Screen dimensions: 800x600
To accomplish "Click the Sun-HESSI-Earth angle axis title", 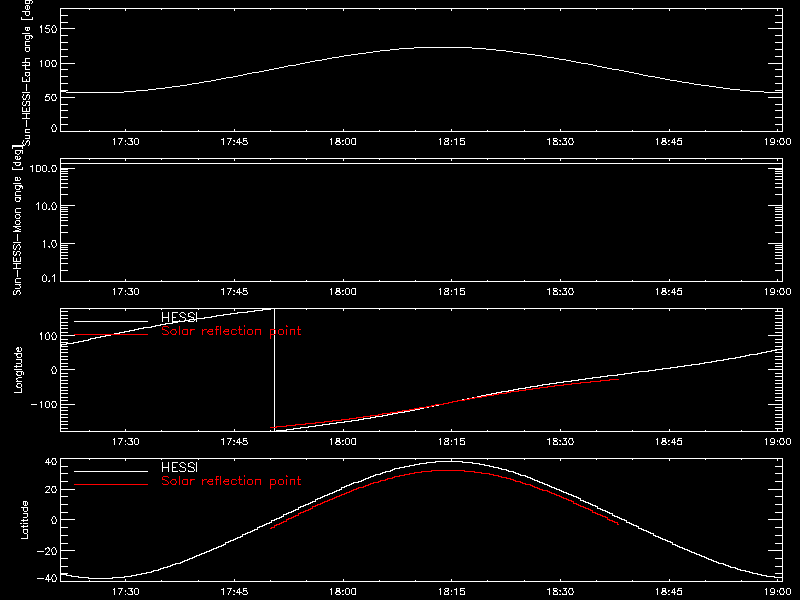I will (27, 73).
